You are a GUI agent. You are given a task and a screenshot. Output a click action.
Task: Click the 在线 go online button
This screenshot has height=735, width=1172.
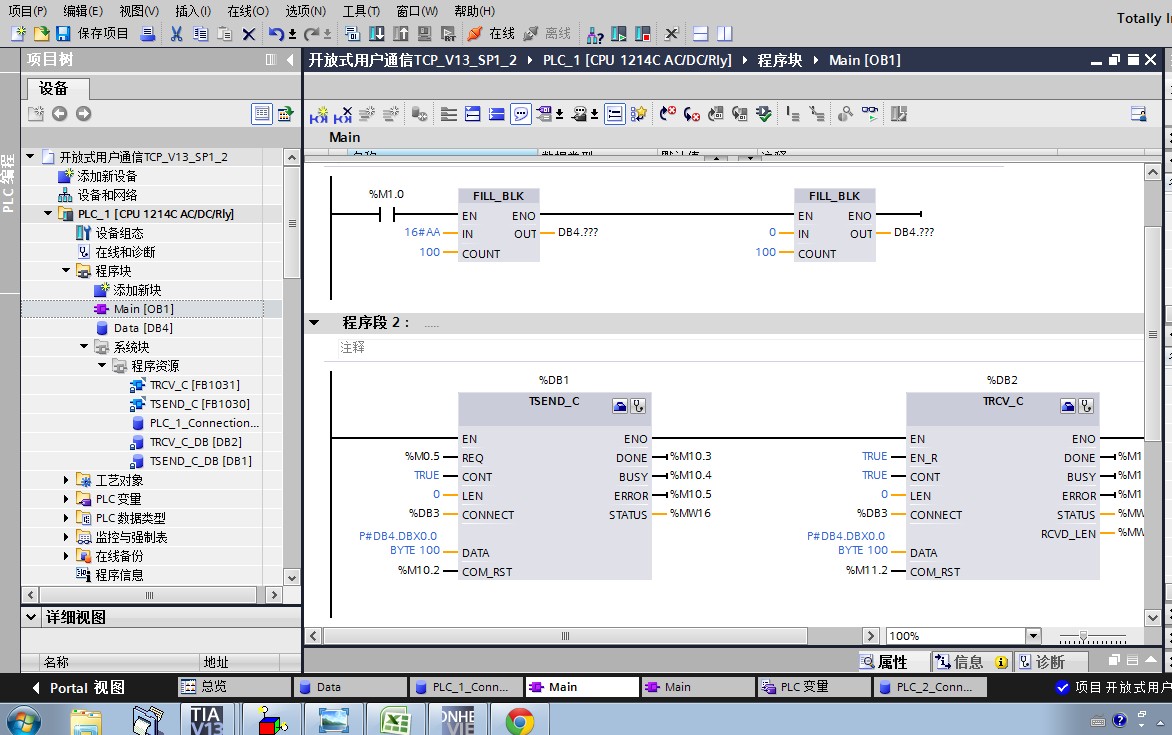[492, 34]
